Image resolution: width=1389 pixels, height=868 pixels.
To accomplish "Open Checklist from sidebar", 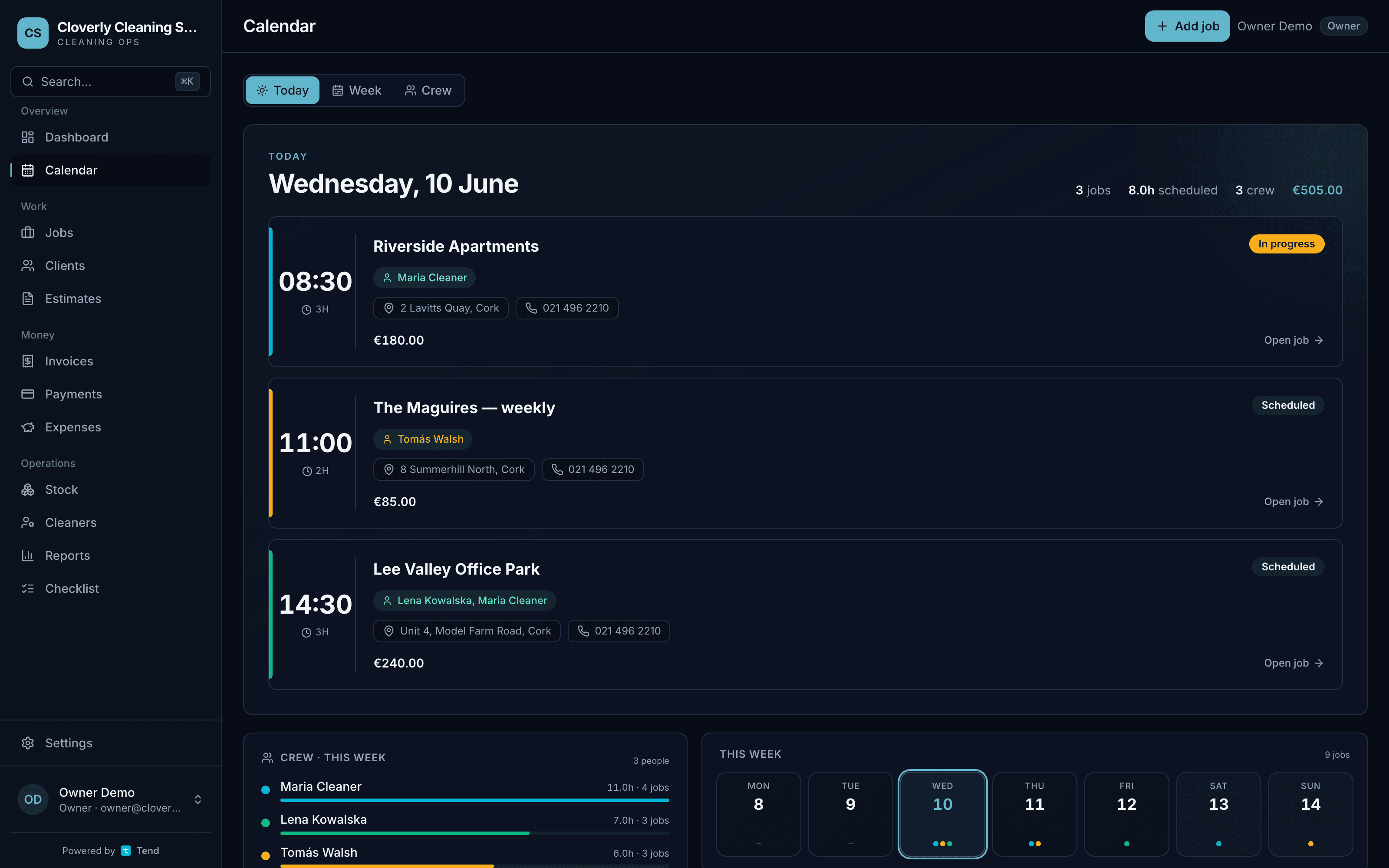I will (x=111, y=589).
